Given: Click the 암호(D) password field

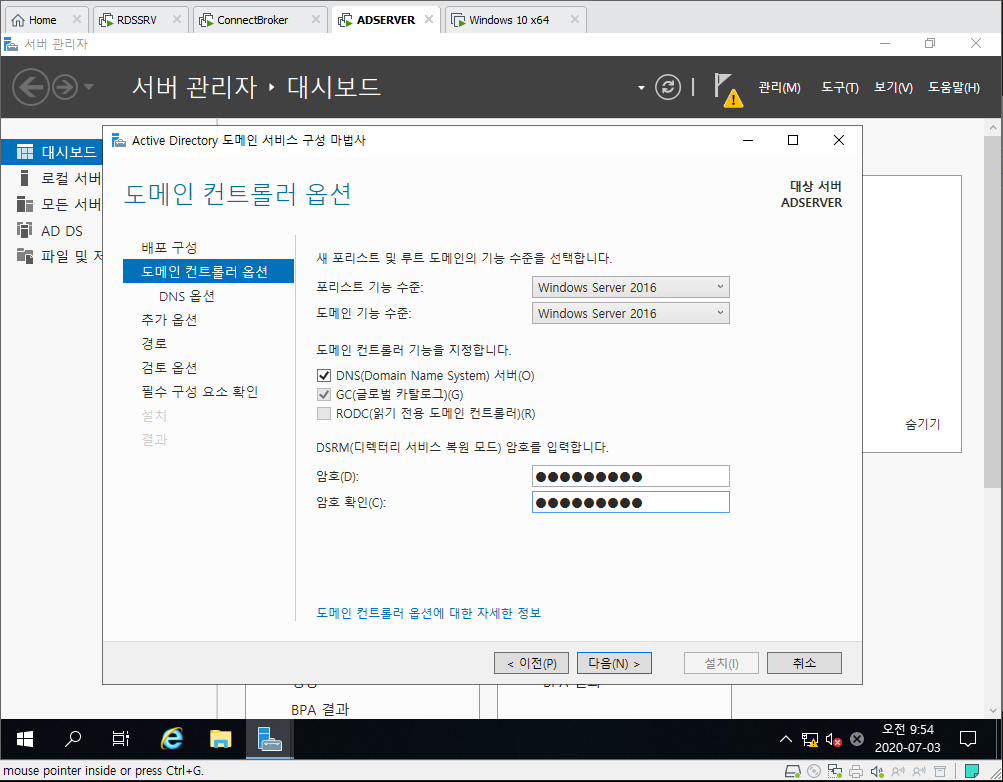Looking at the screenshot, I should coord(630,476).
